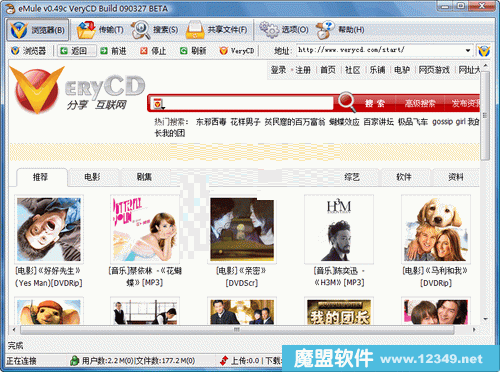
Task: Click the 首页 homepage link
Action: click(328, 70)
